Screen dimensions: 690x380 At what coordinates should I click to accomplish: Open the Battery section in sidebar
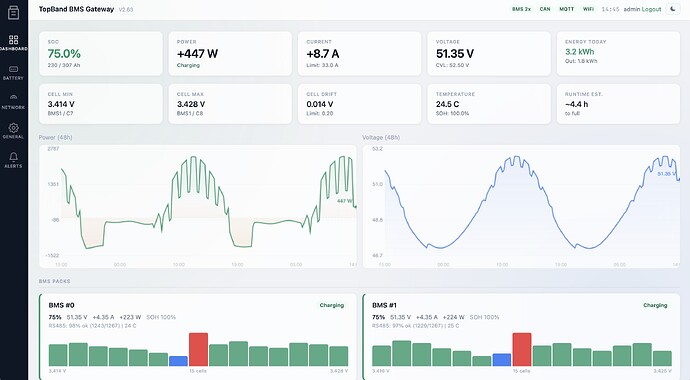tap(14, 73)
